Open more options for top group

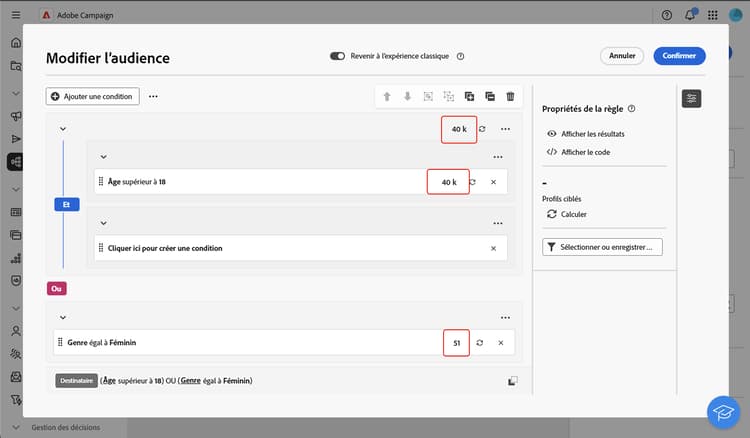pyautogui.click(x=505, y=129)
